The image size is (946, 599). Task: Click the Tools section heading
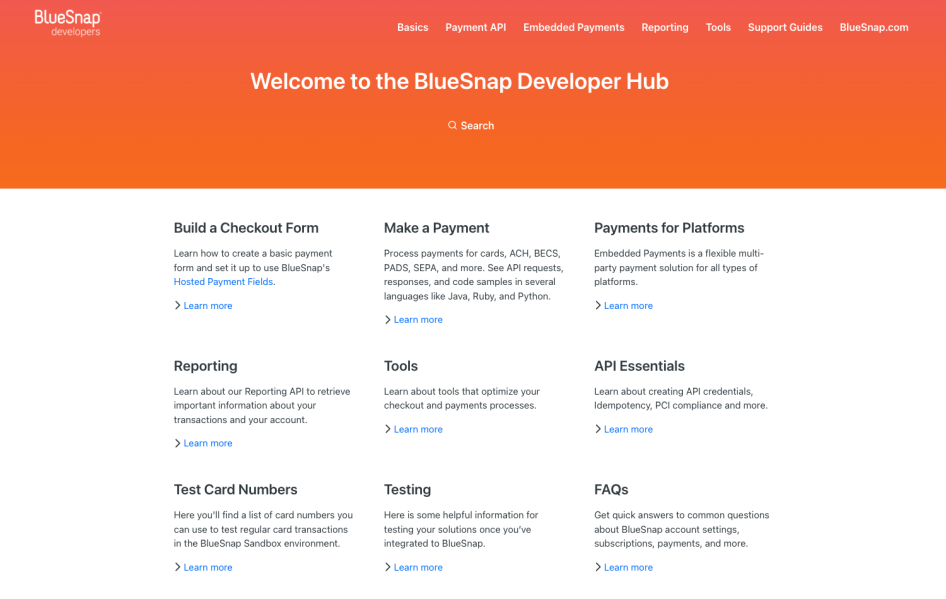click(x=401, y=366)
